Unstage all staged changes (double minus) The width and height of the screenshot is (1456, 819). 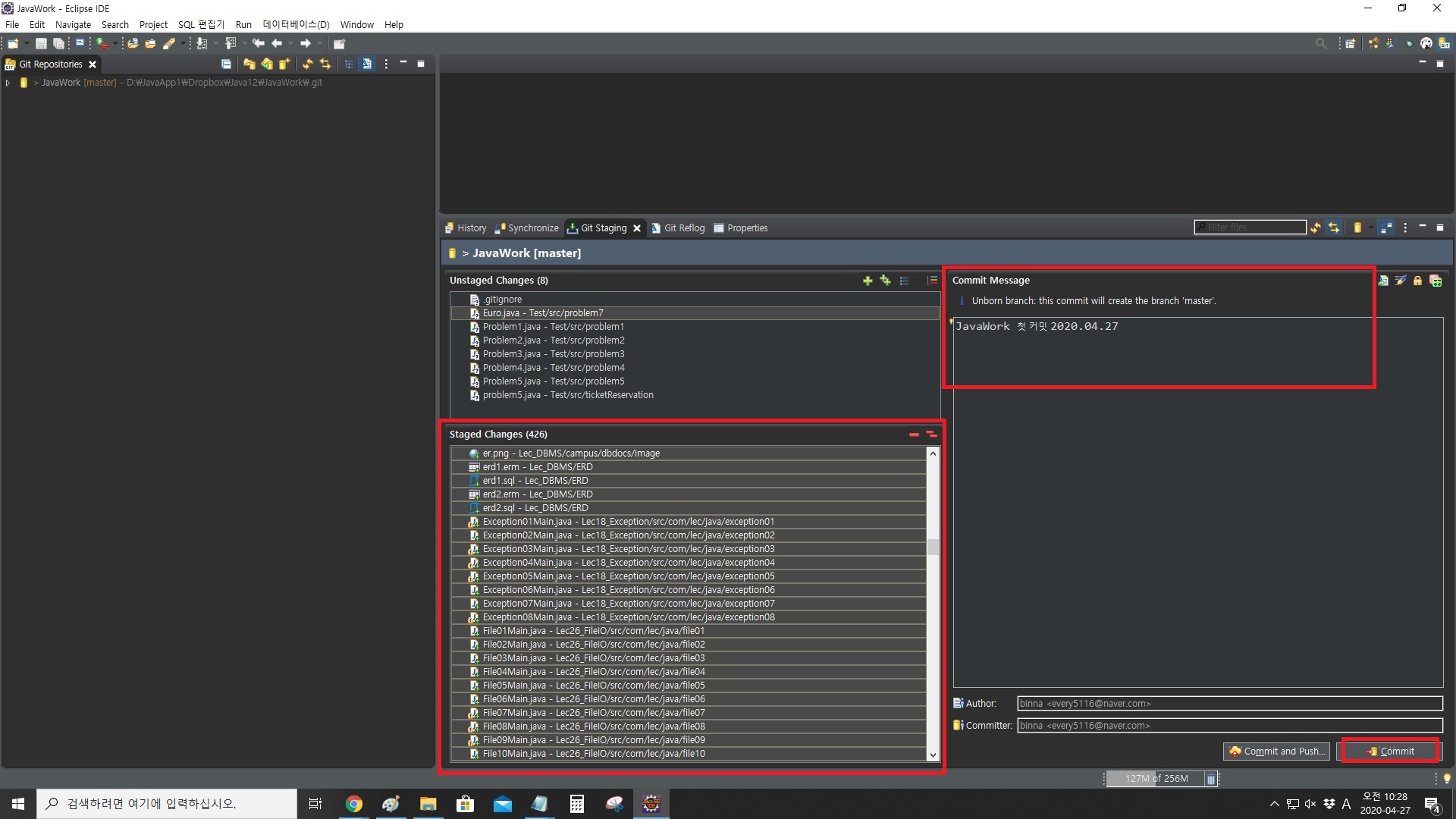click(931, 435)
